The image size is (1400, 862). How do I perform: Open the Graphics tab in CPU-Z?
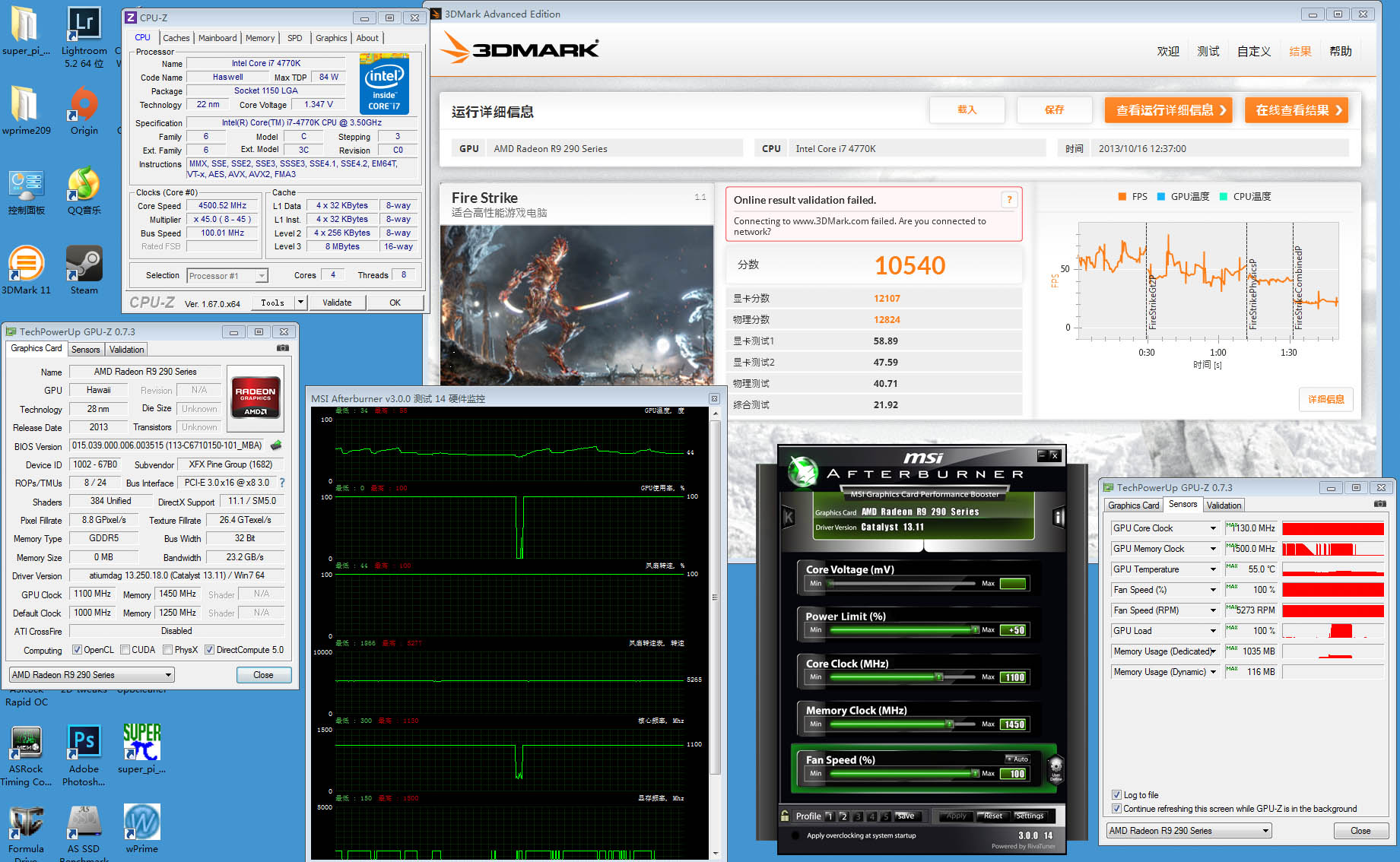coord(332,38)
